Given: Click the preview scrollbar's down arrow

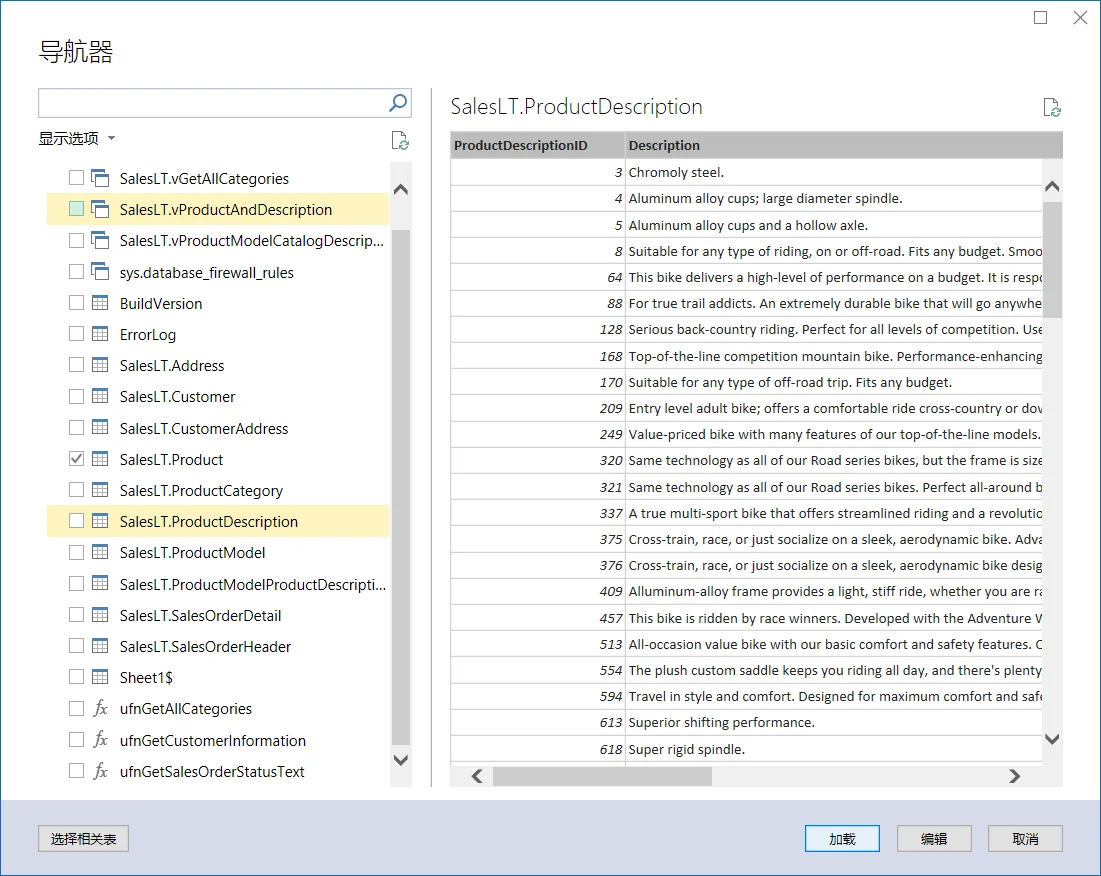Looking at the screenshot, I should tap(1052, 738).
